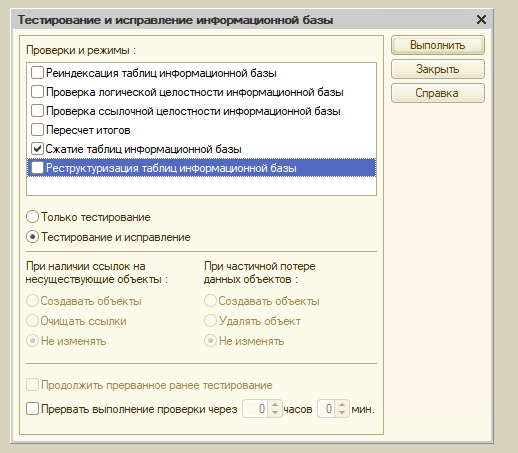Click the Закрыть button
This screenshot has width=518, height=453.
coord(438,69)
